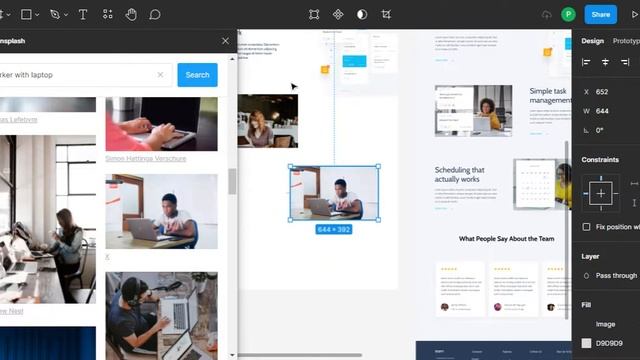
Task: Clear the Unsplash search field
Action: (x=160, y=75)
